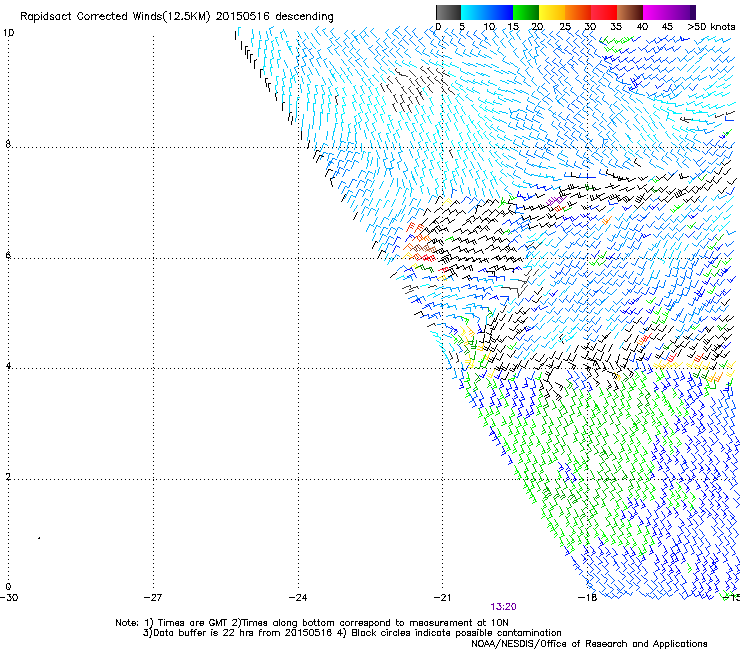The height and width of the screenshot is (650, 740).
Task: Click the note text 'Times are GMT'
Action: pos(193,623)
